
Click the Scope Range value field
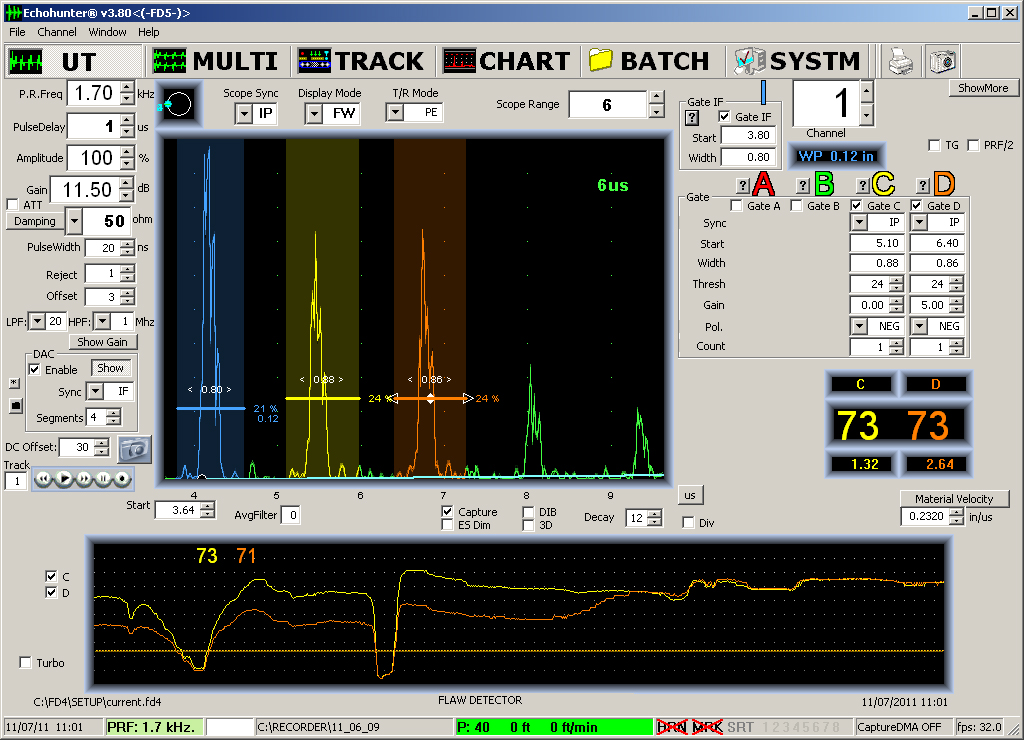tap(608, 105)
